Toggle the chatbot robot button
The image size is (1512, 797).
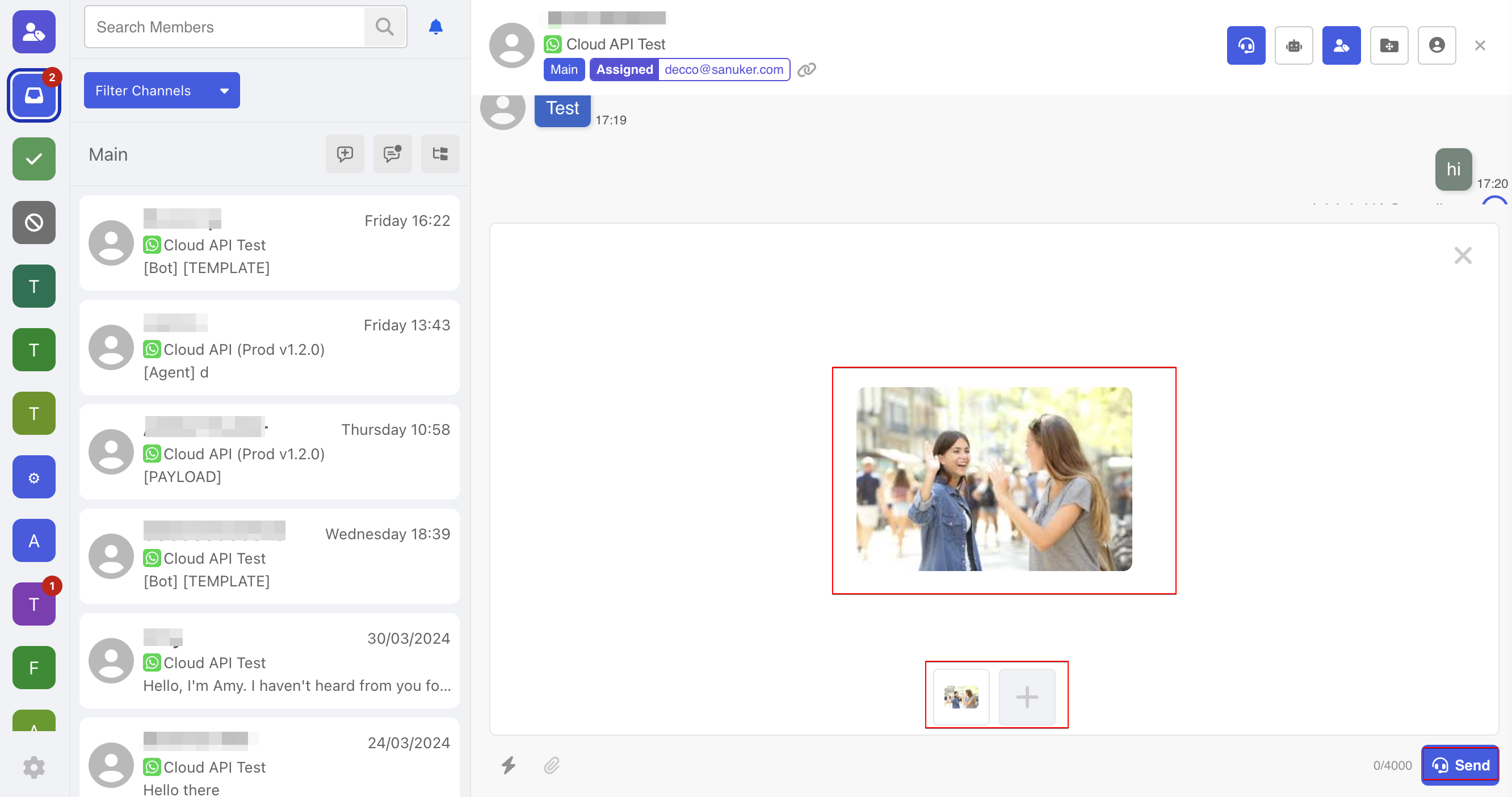coord(1293,45)
